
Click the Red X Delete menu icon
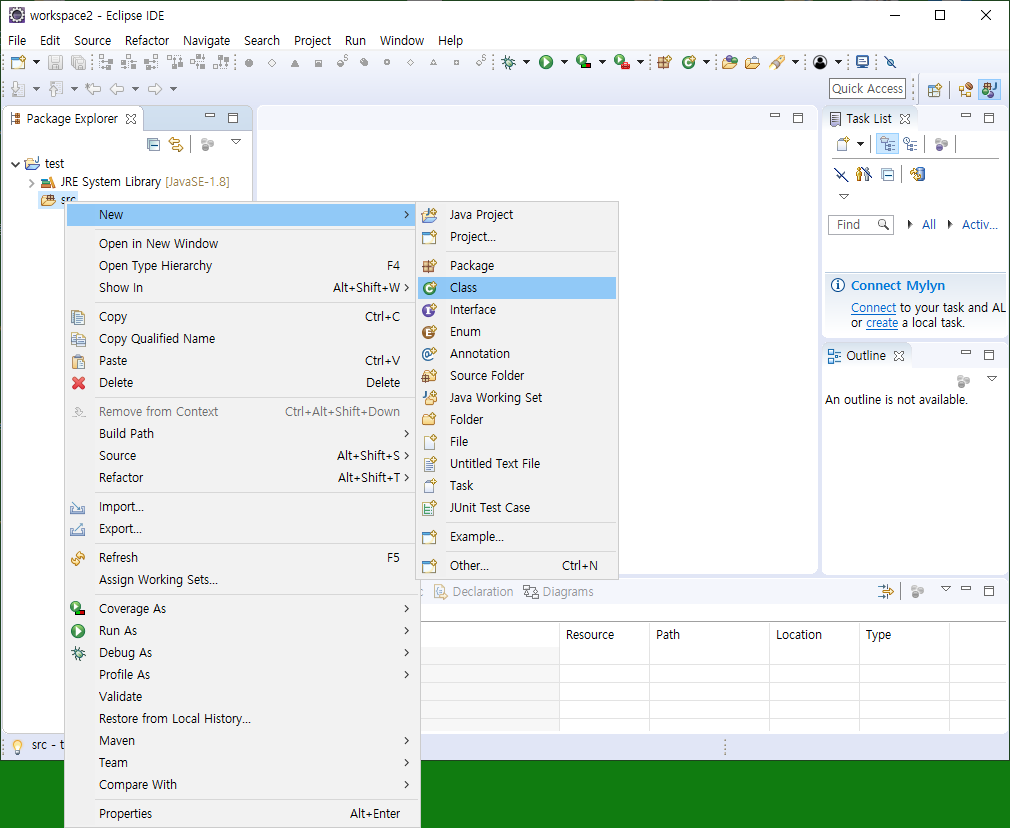click(x=79, y=383)
